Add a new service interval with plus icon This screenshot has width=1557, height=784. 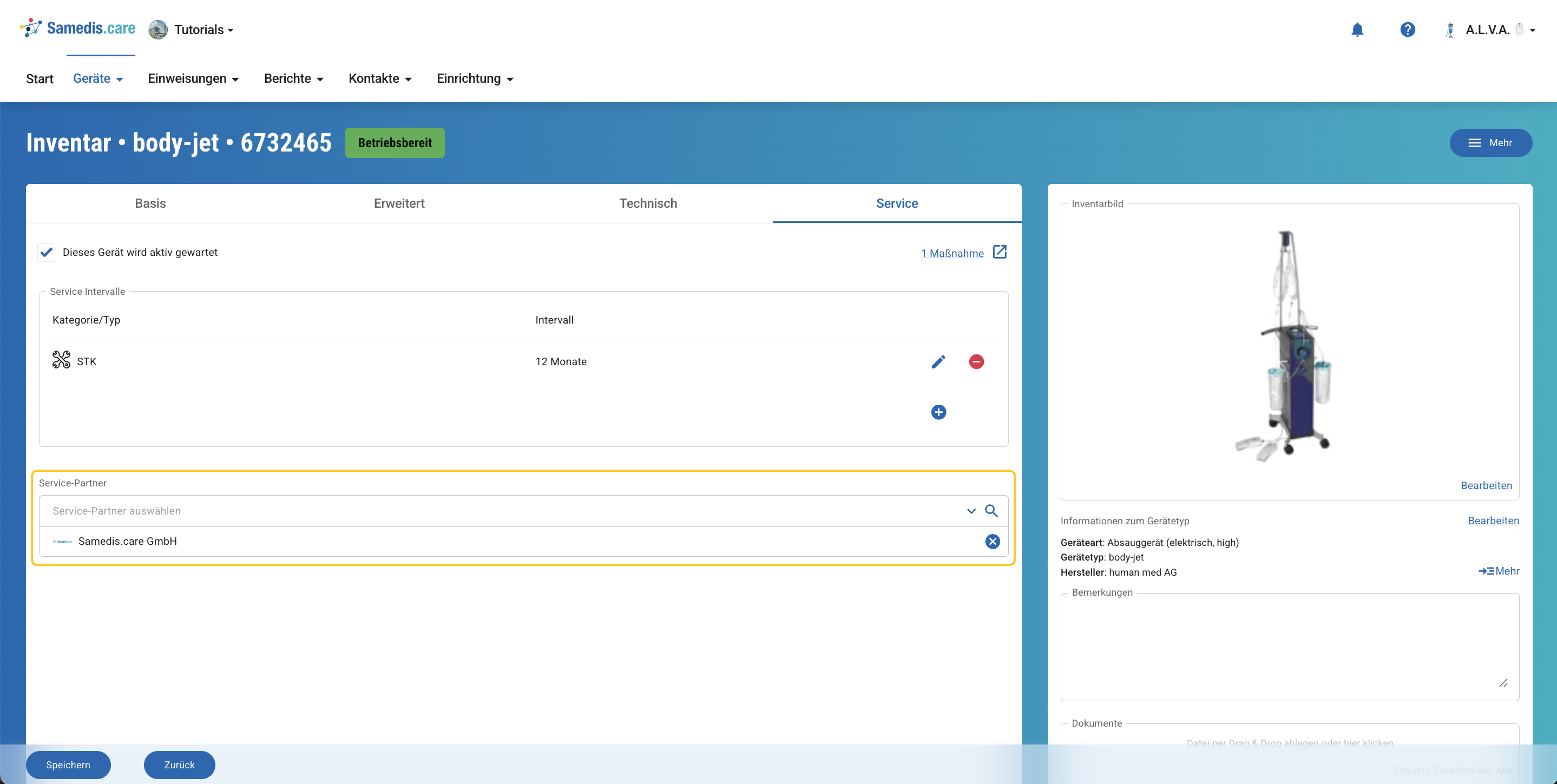938,412
